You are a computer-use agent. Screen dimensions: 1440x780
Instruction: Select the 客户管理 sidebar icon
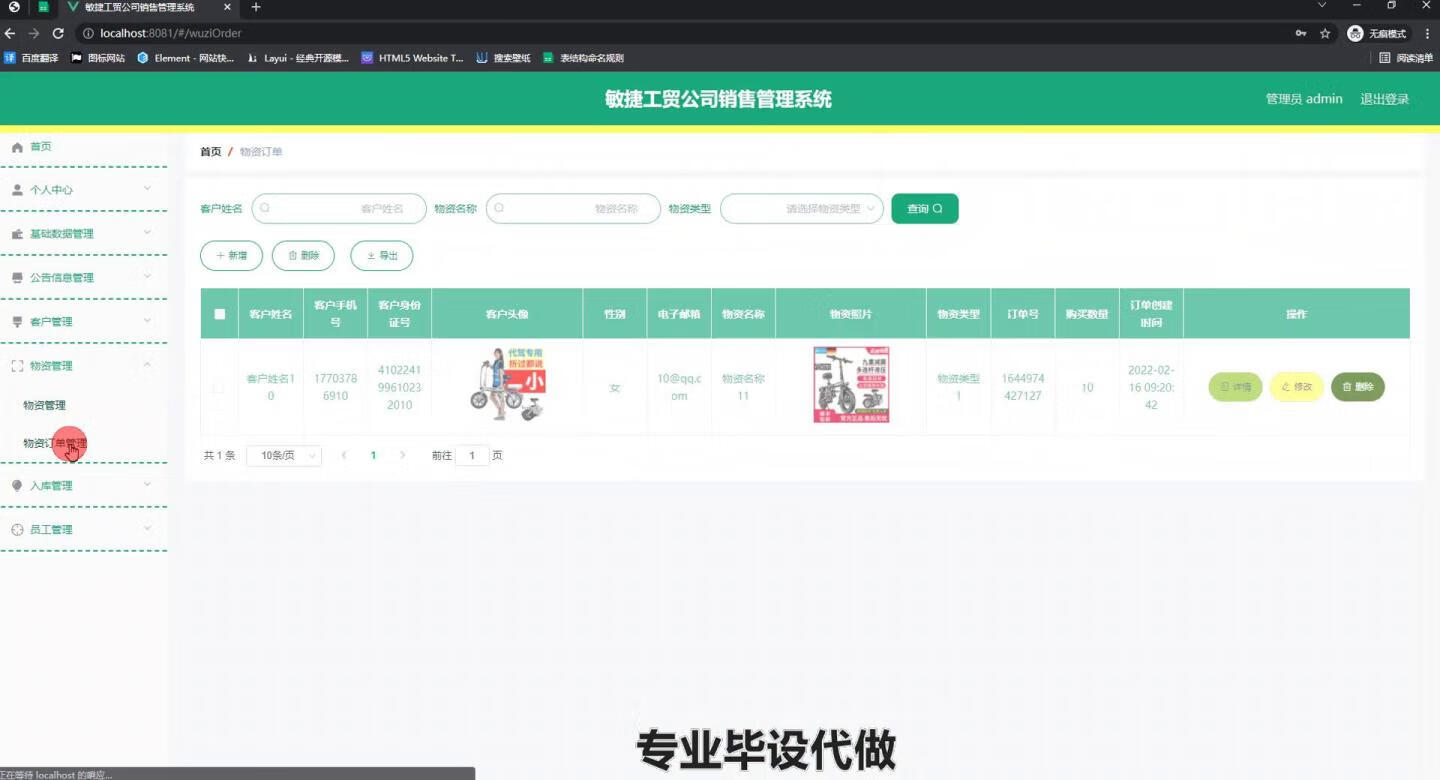[16, 321]
